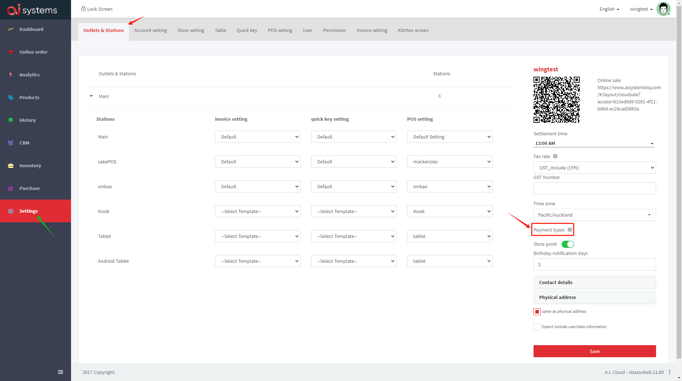Viewport: 682px width, 381px height.
Task: Click the Lock Screen padlock icon
Action: point(83,9)
